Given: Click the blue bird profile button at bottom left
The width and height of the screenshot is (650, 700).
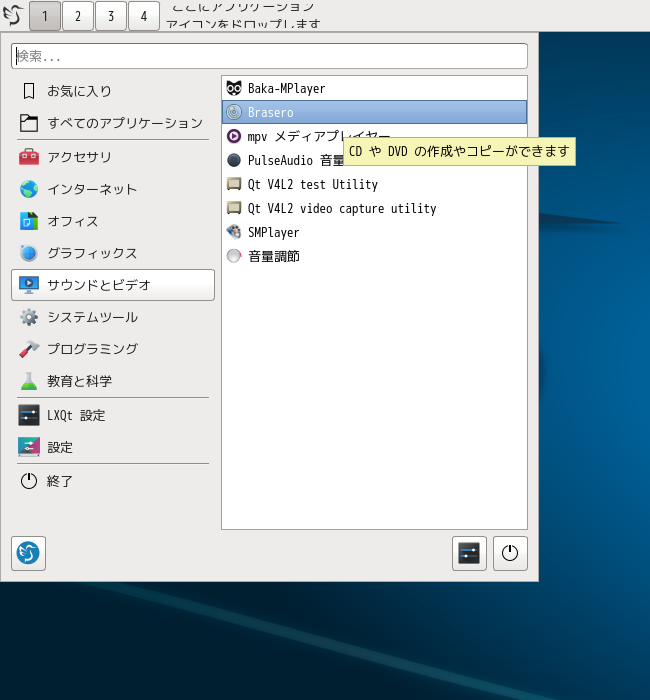Looking at the screenshot, I should 28,553.
